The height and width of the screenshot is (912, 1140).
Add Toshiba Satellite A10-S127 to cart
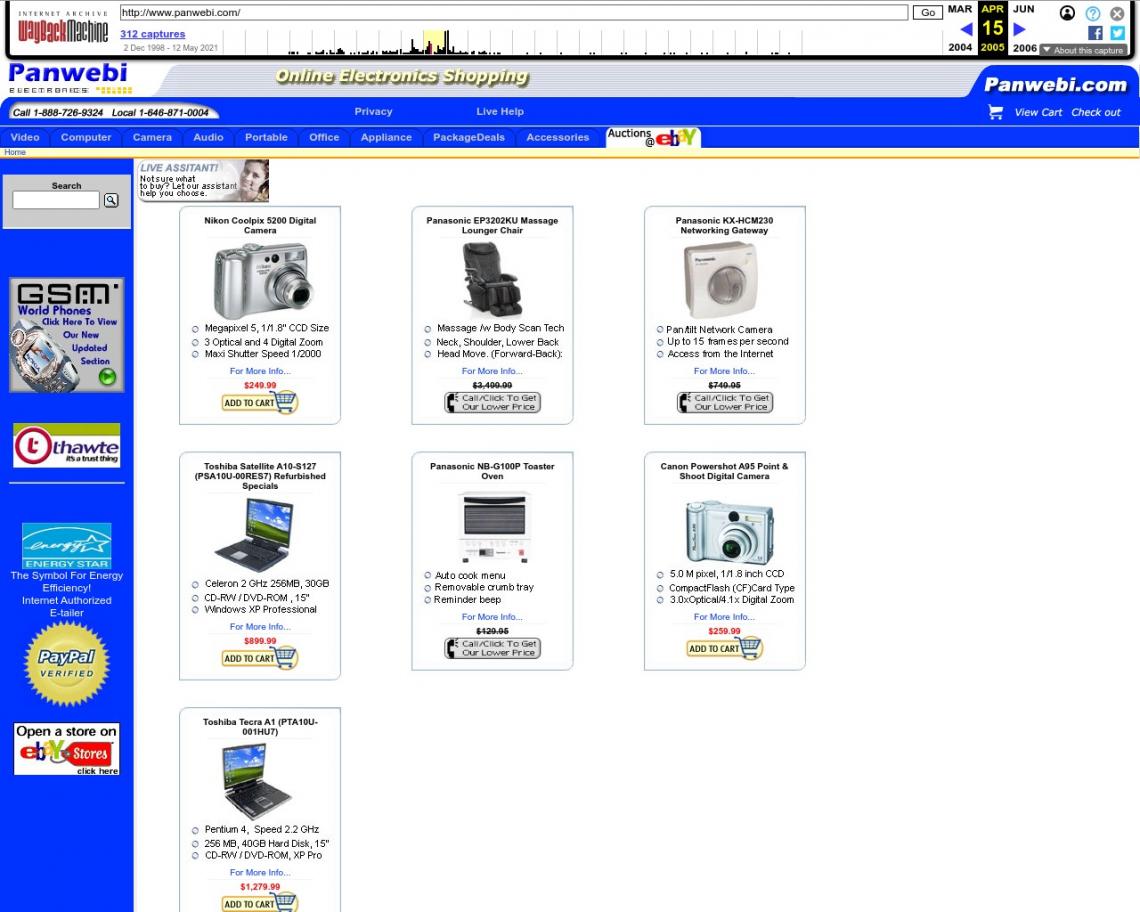[260, 657]
